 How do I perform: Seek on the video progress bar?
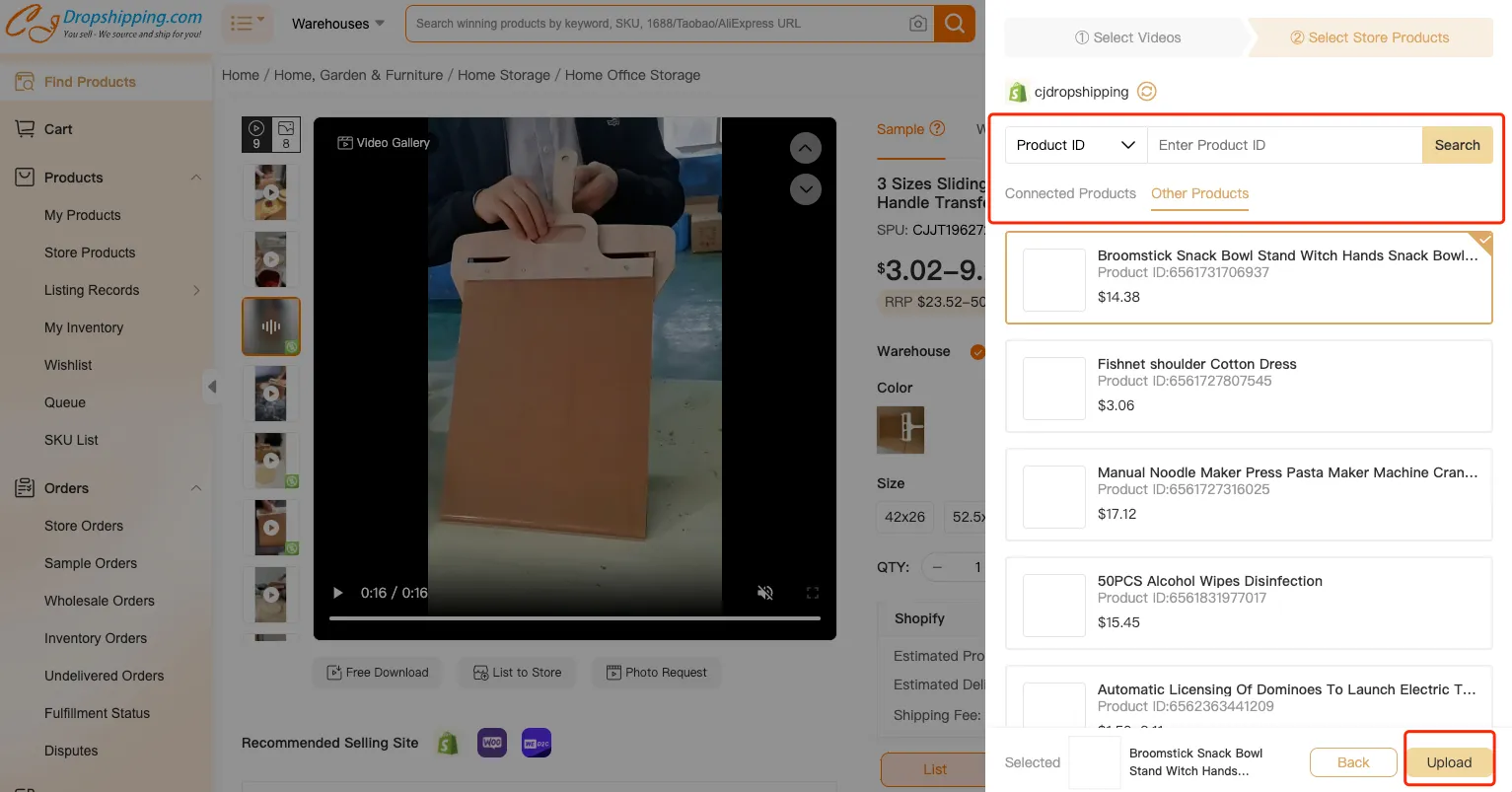574,618
